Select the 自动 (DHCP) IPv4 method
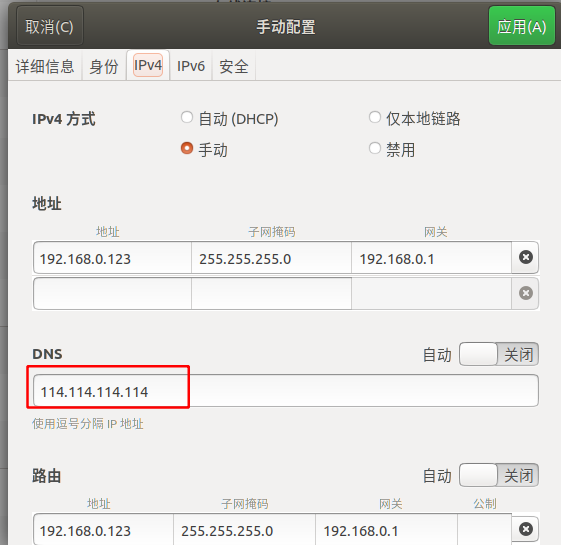 229,118
